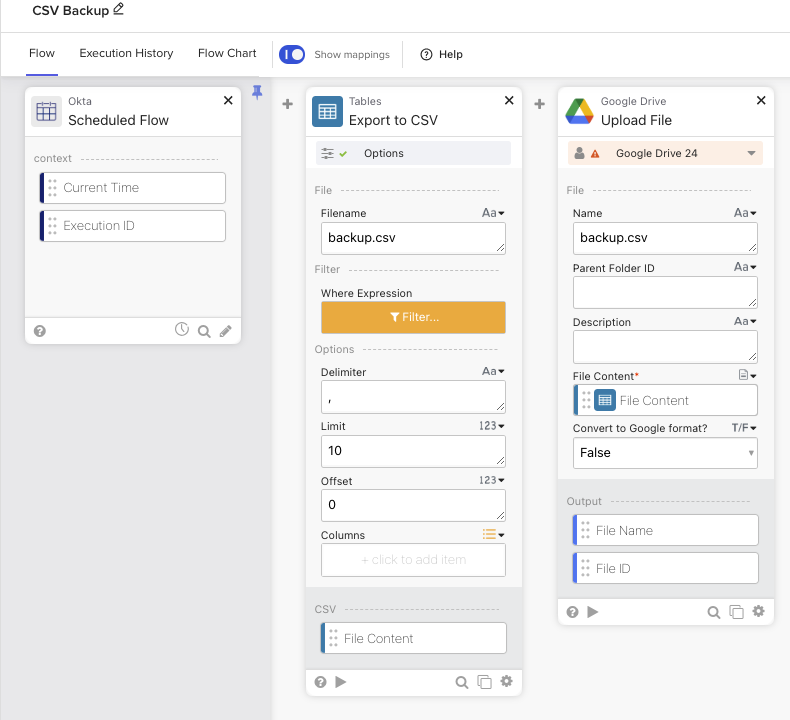Open Columns list type dropdown
Image resolution: width=790 pixels, height=720 pixels.
(494, 535)
